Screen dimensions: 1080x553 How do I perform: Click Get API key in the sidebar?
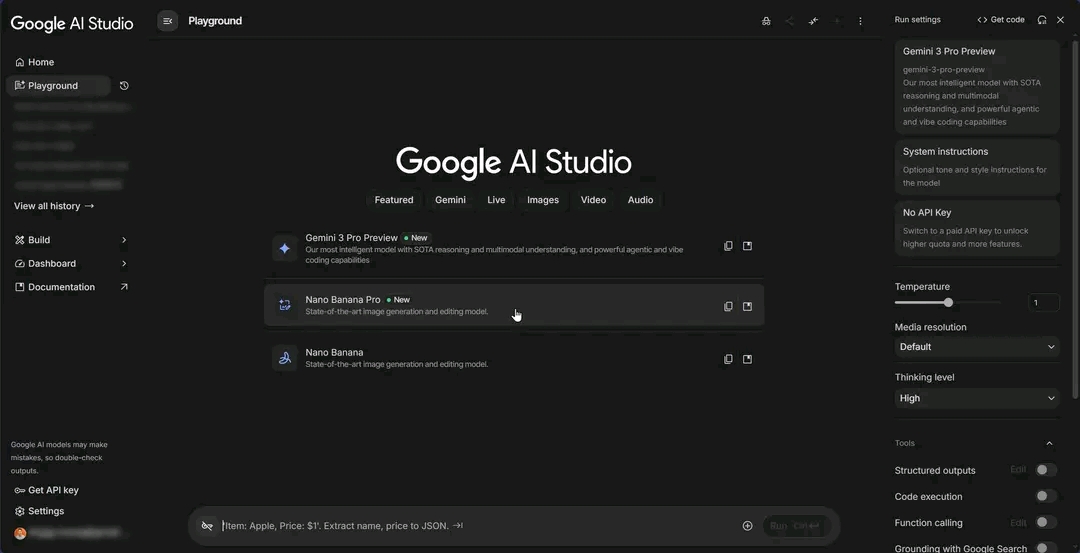point(47,490)
